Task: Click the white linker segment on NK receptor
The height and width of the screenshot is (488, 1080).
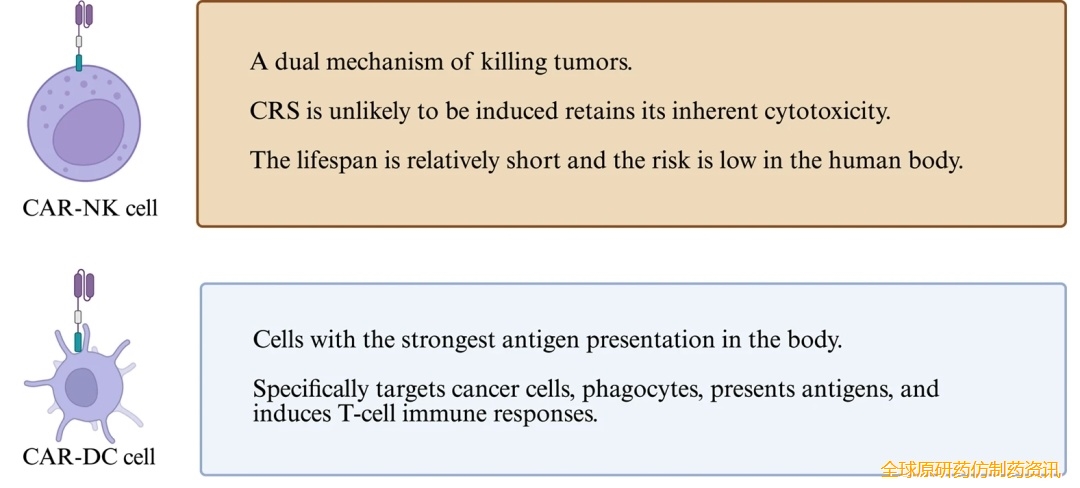Action: 80,43
